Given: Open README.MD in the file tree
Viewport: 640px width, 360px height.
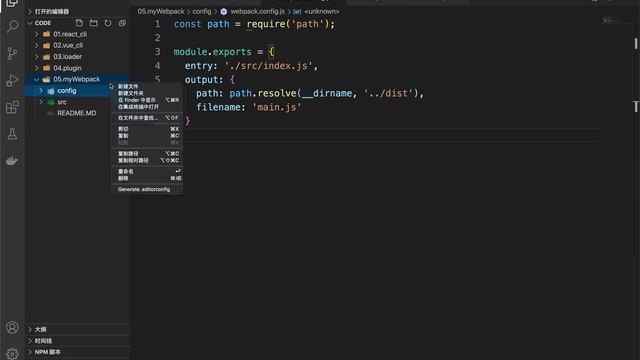Looking at the screenshot, I should point(78,113).
